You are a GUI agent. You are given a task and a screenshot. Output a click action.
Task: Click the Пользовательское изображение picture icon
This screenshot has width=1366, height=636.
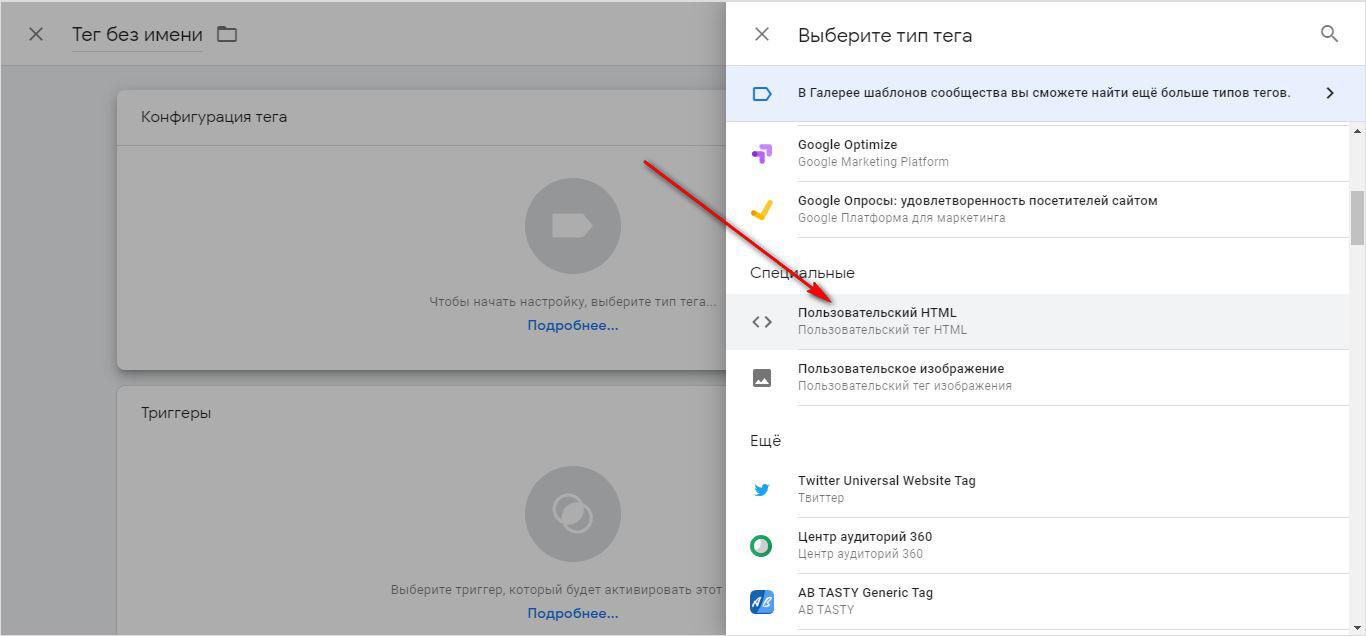761,378
